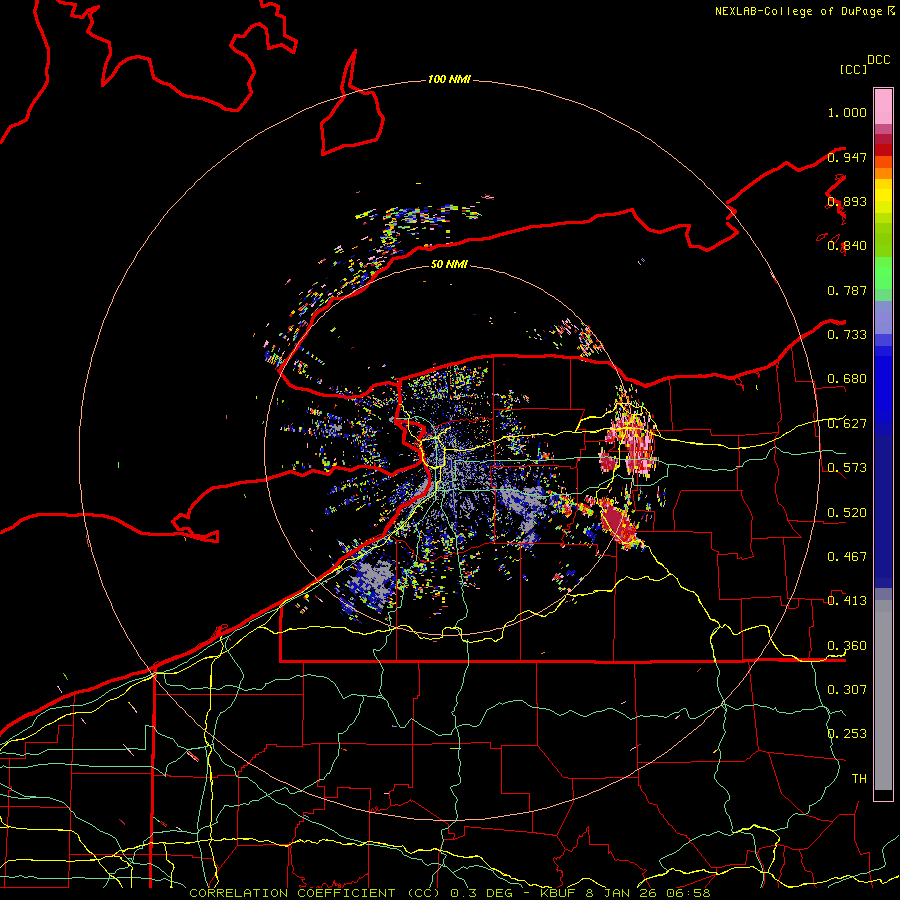
Task: Click the 0.893 color scale value
Action: pos(847,201)
